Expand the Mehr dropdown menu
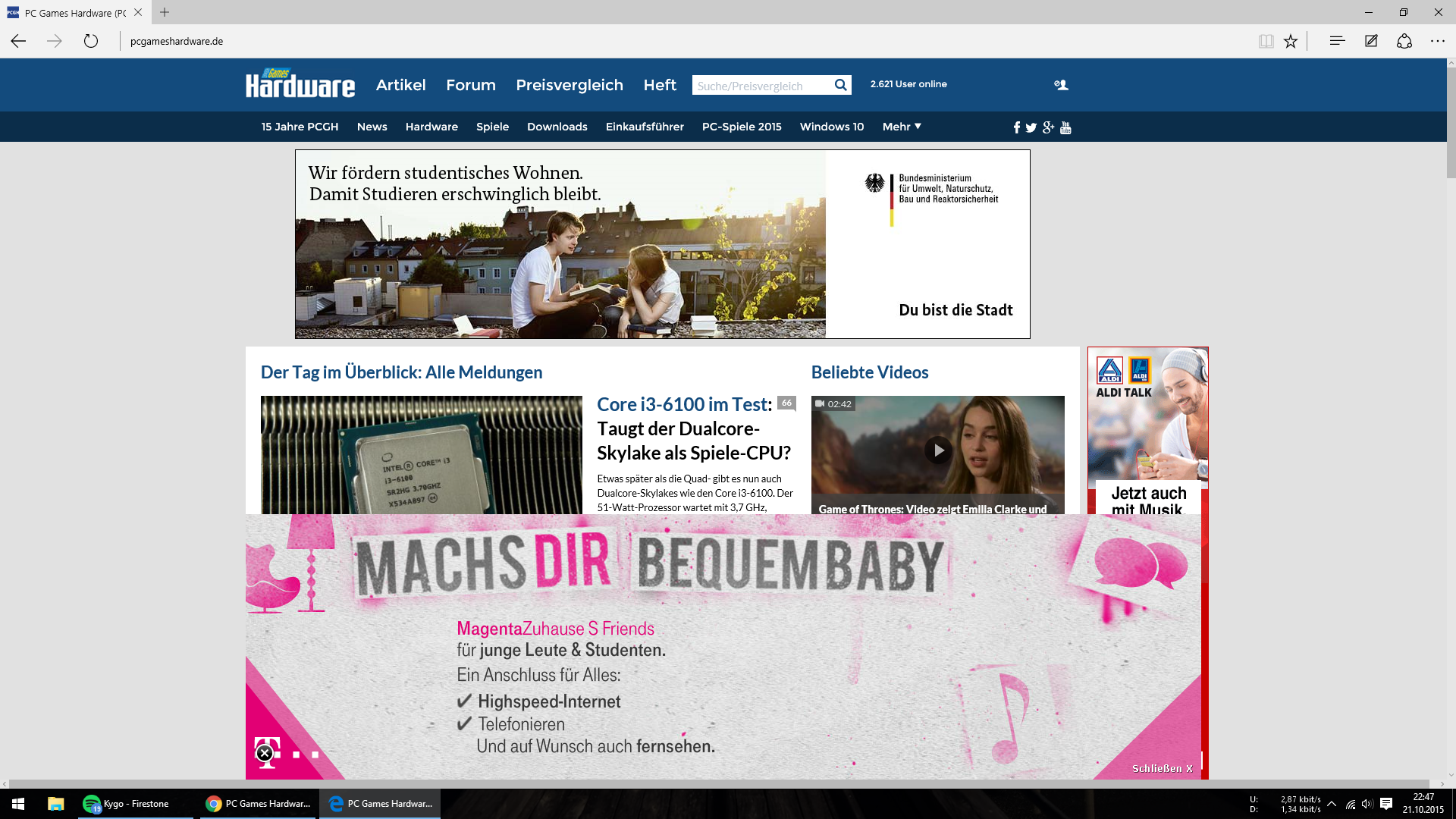 (x=902, y=127)
